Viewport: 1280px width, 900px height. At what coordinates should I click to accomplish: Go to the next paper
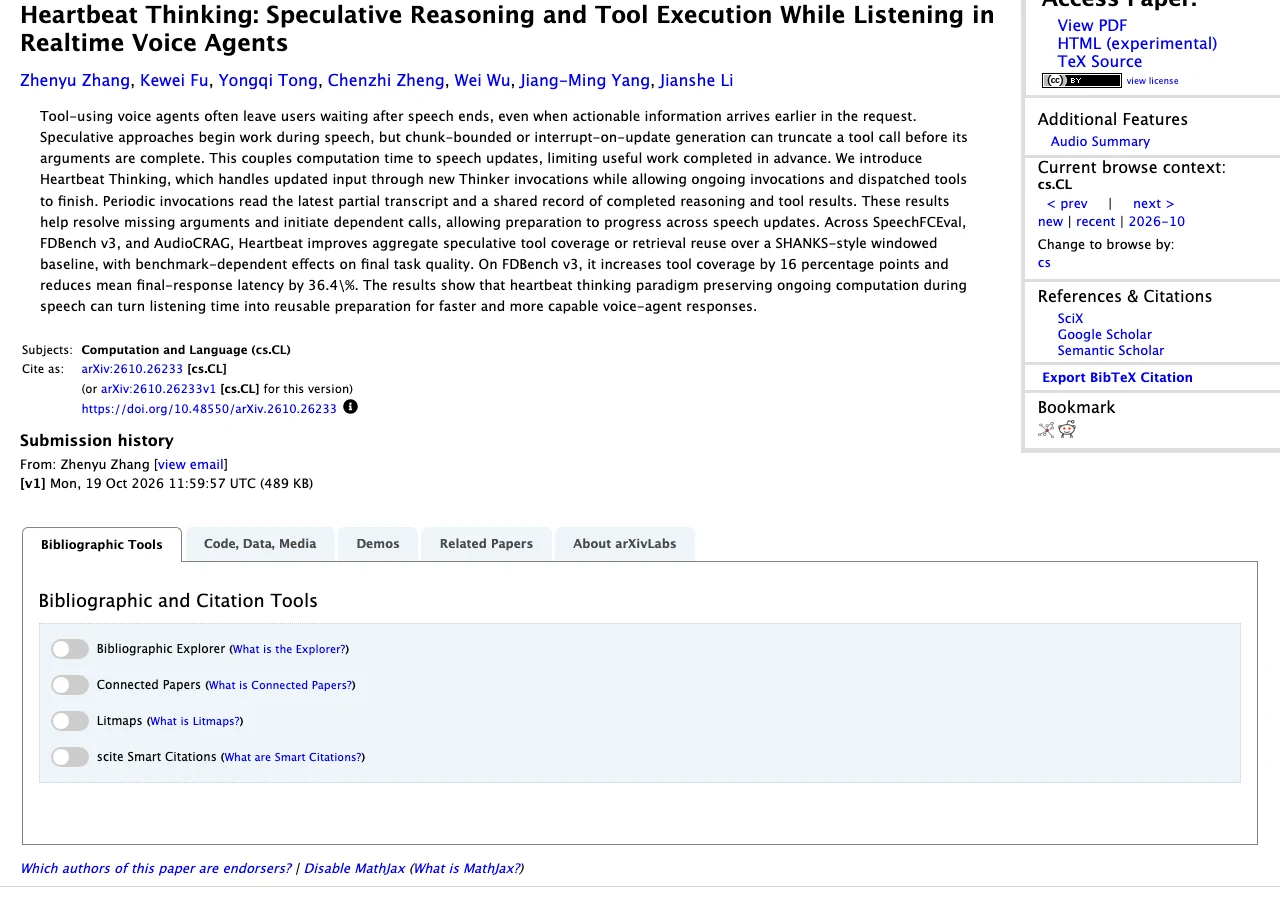click(x=1153, y=204)
